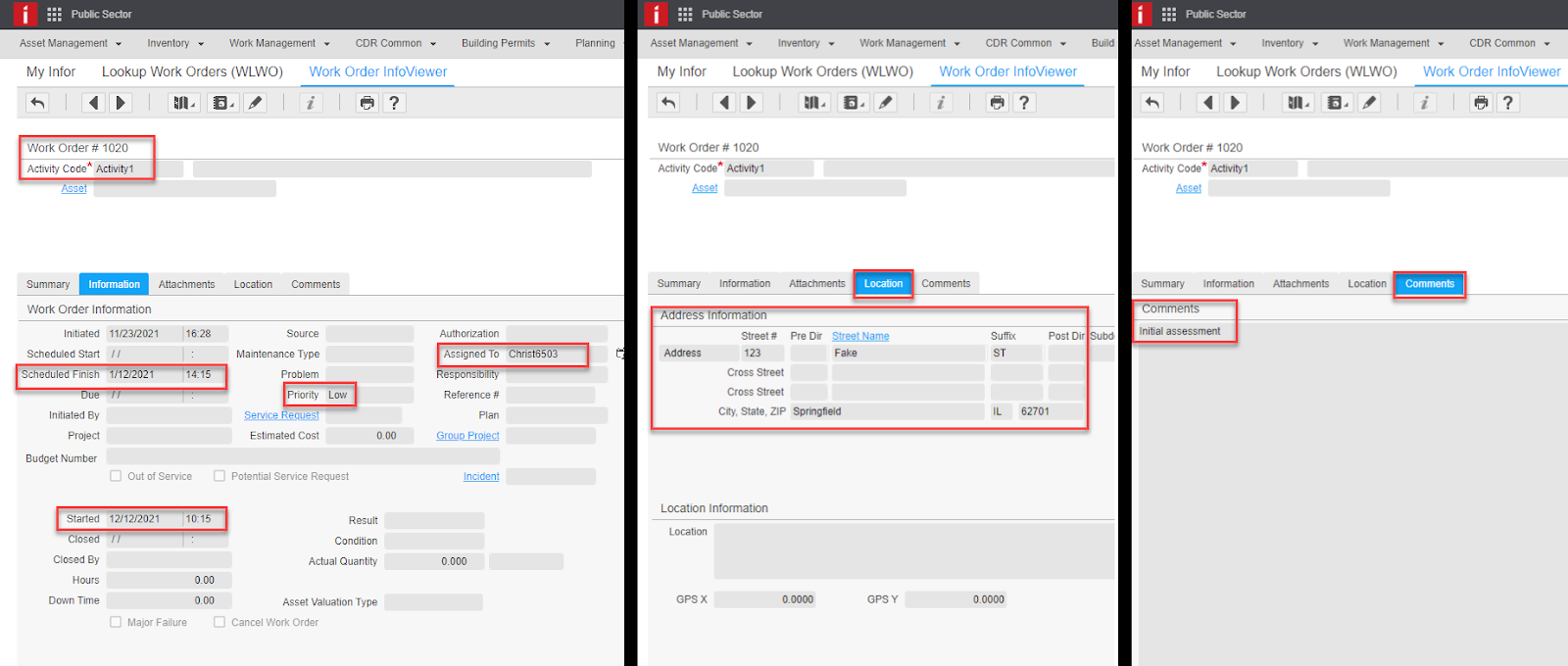Follow the Street Name link
1568x666 pixels.
point(860,336)
